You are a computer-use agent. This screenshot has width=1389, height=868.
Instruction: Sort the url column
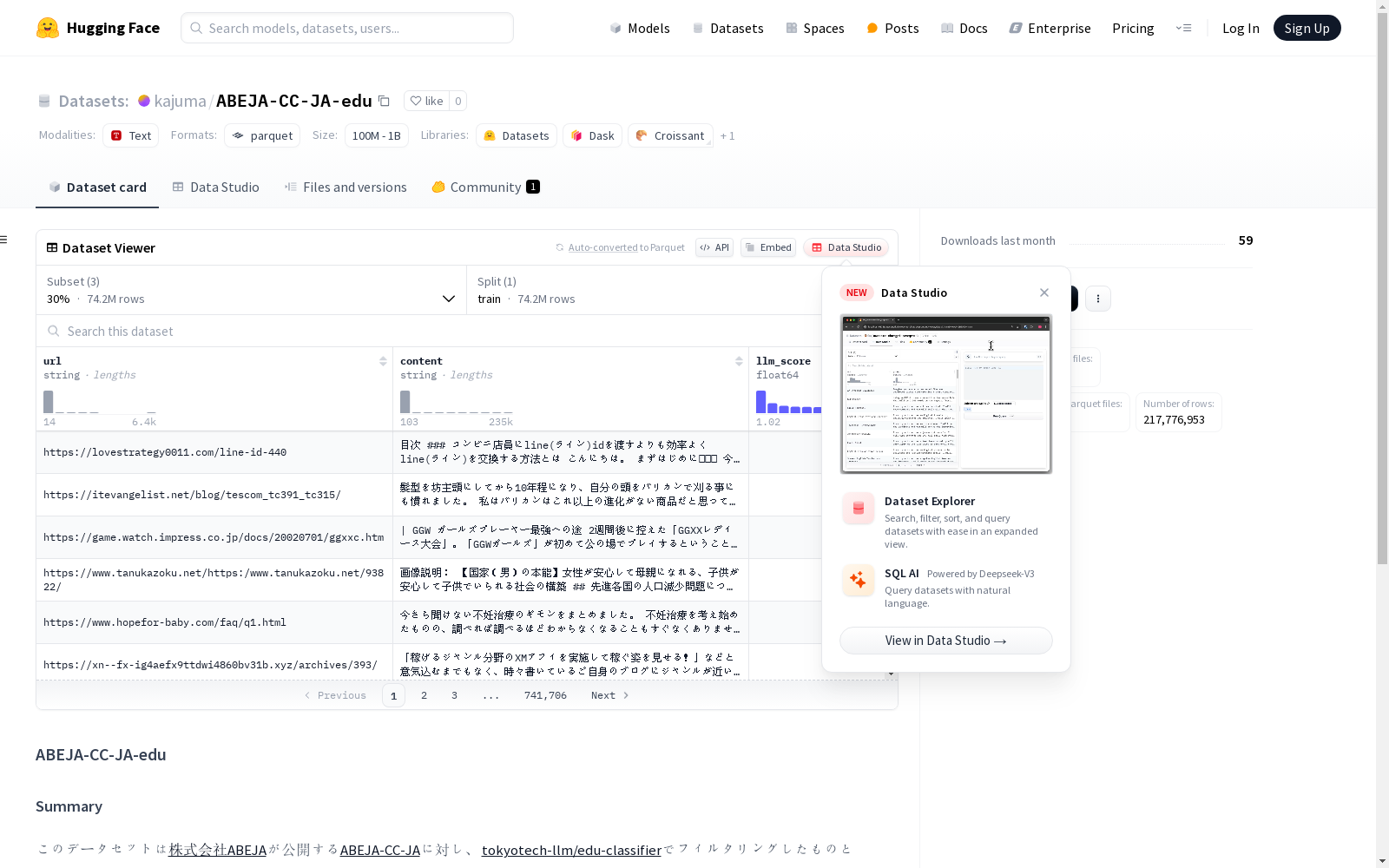(383, 361)
